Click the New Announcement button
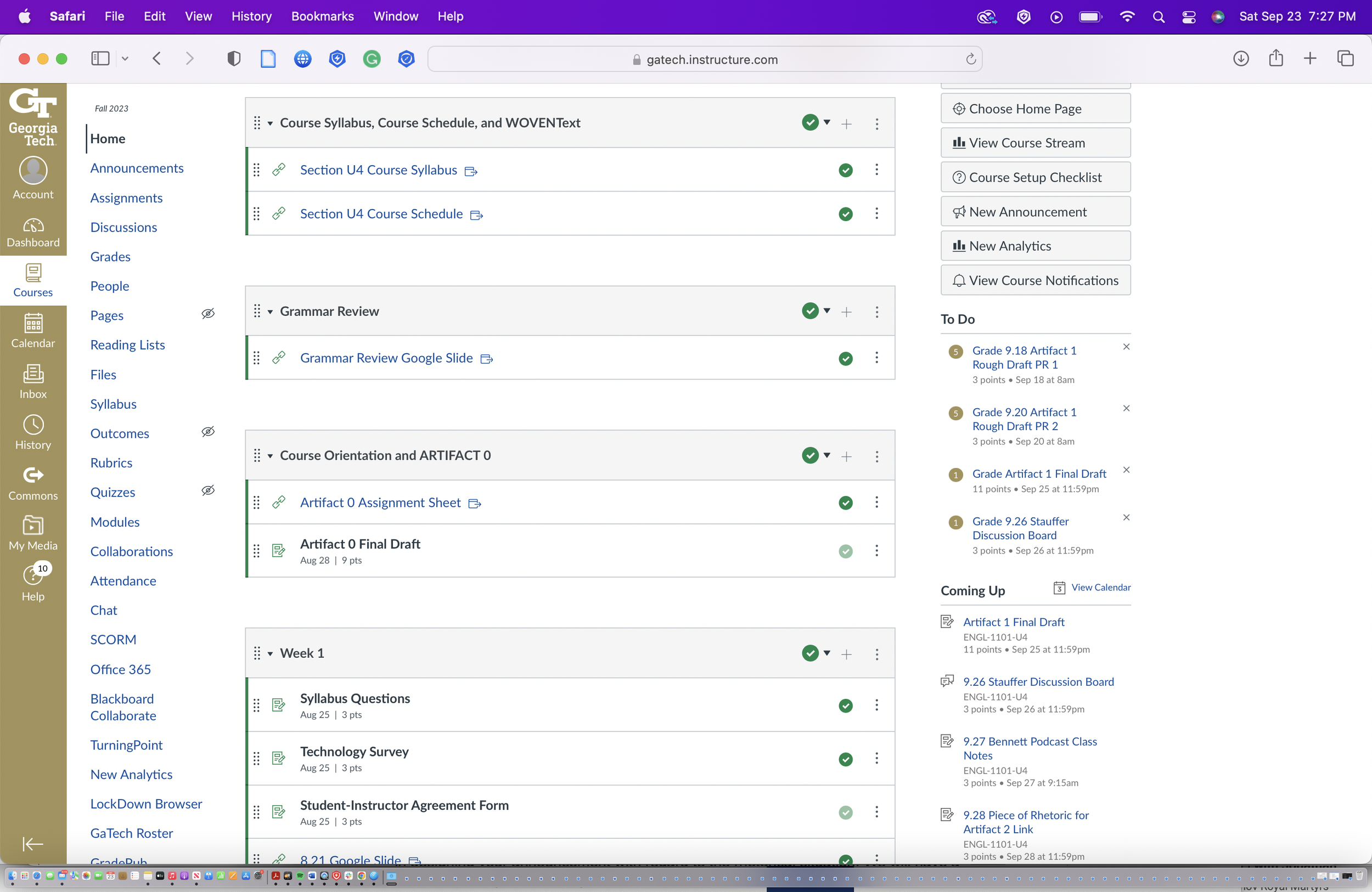 [x=1035, y=211]
